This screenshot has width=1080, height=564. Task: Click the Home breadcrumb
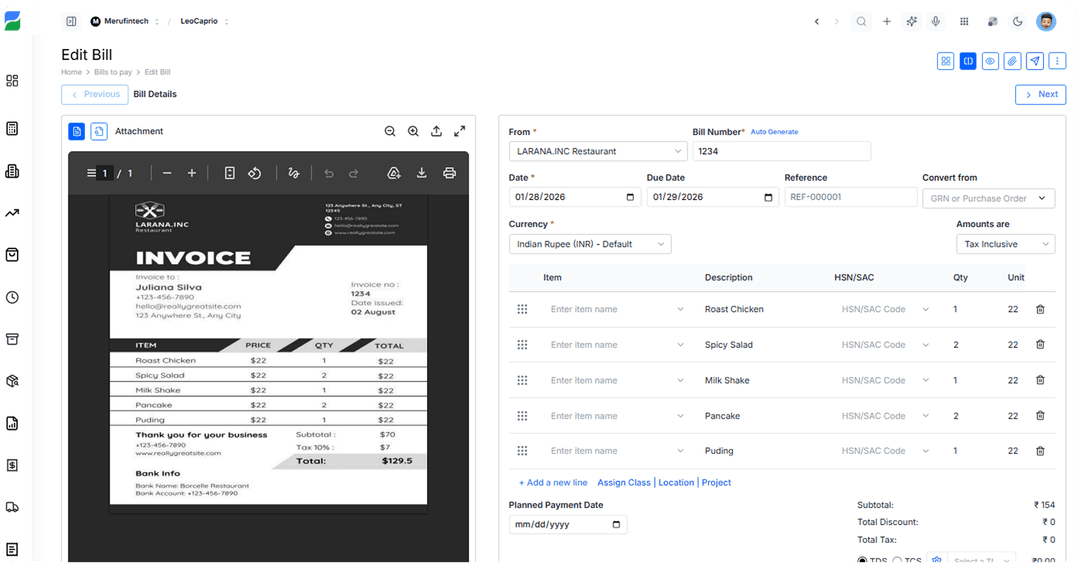point(71,72)
